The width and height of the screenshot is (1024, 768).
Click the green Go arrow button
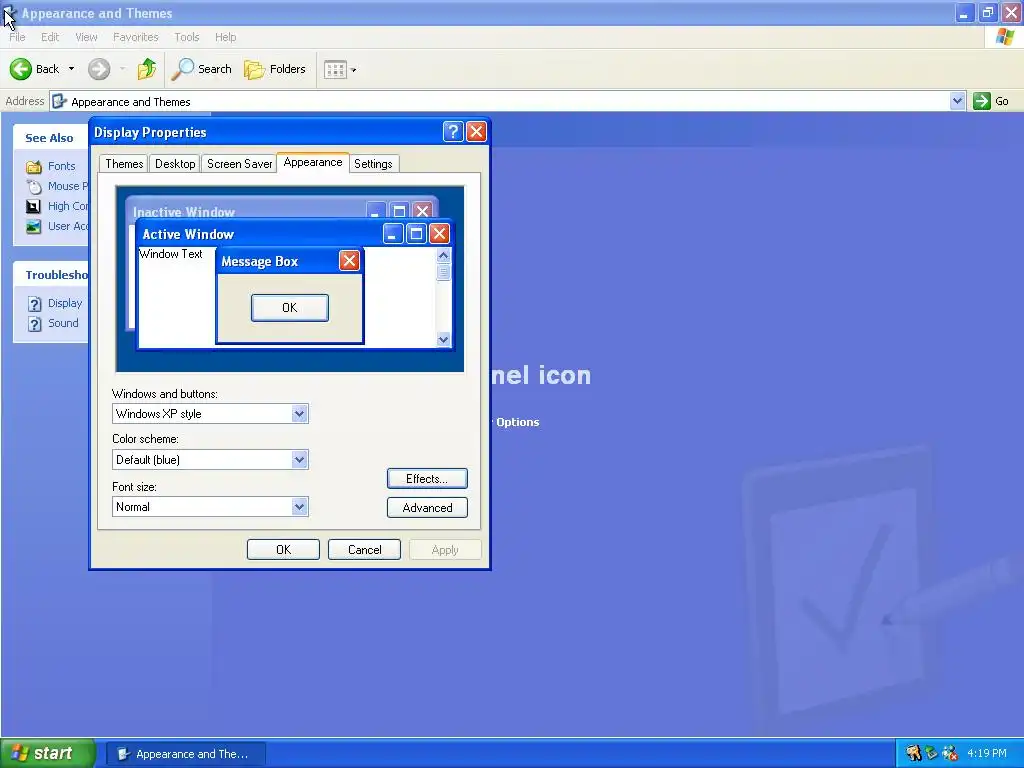(x=982, y=101)
